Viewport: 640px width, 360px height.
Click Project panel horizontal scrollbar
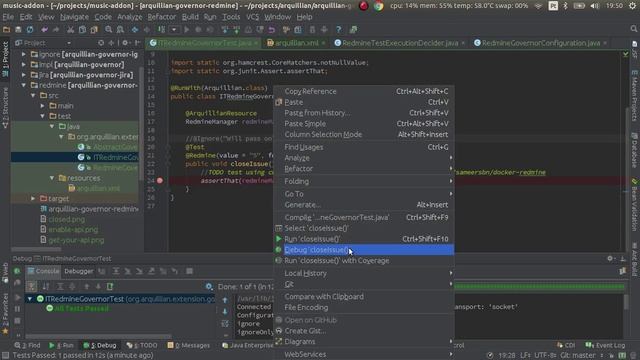pos(36,249)
